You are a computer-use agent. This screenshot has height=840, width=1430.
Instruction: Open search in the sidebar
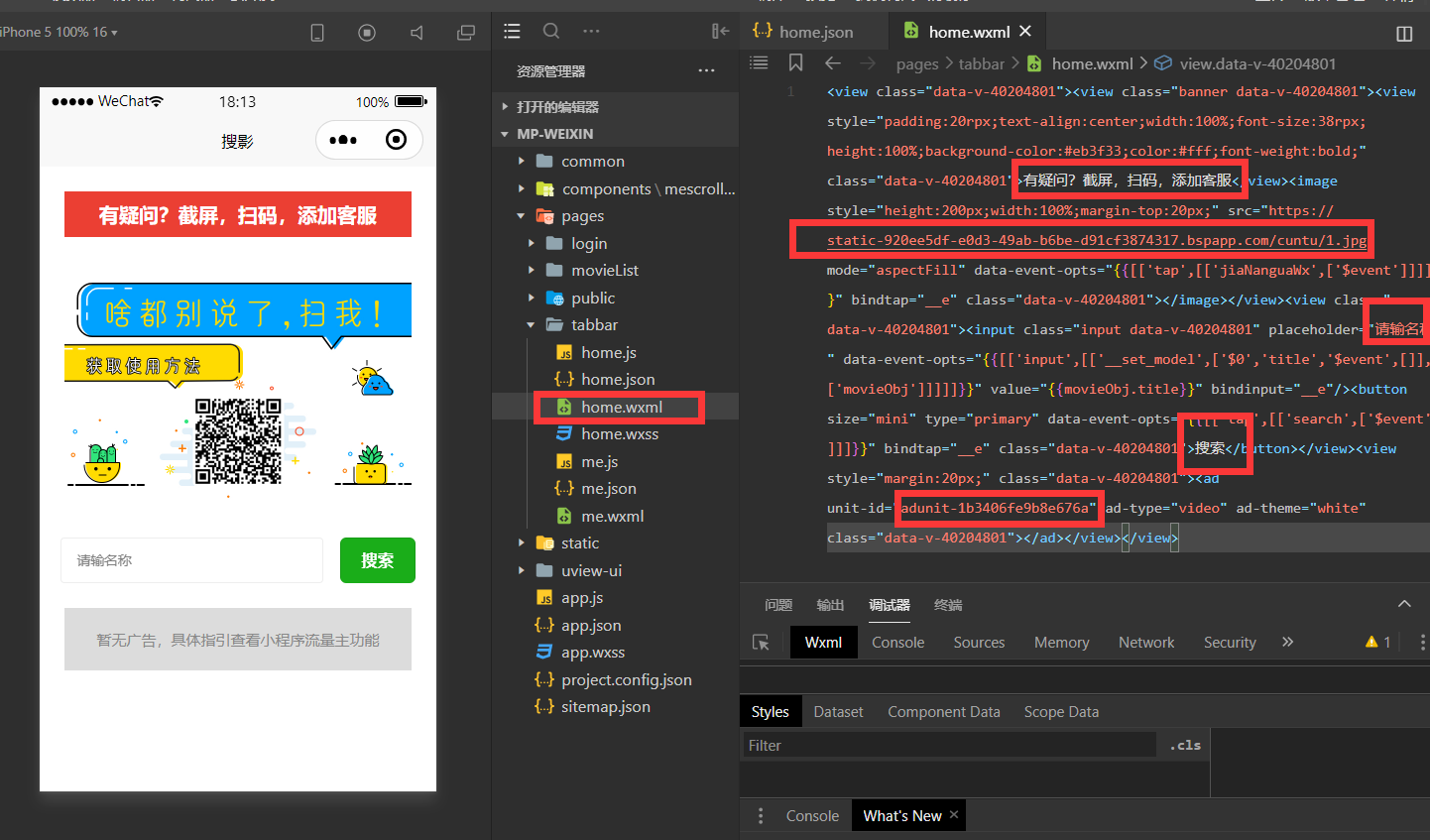click(x=551, y=32)
